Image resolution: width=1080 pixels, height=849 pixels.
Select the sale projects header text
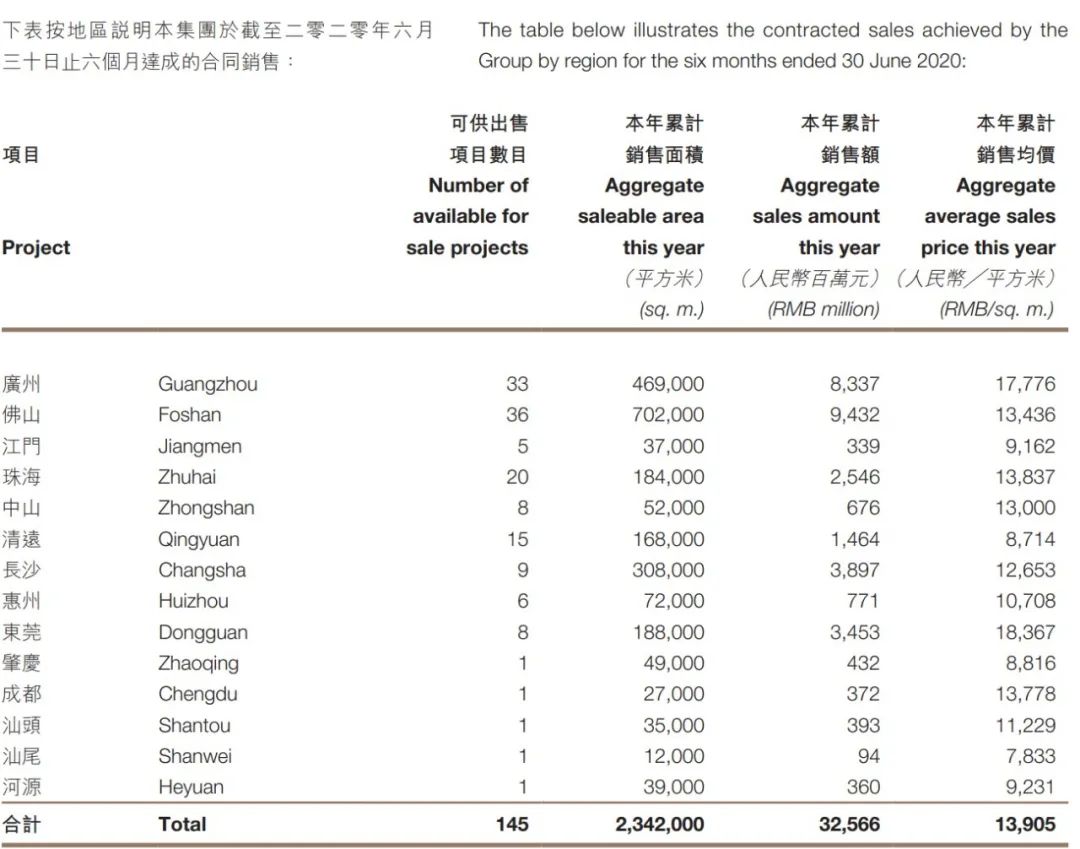467,248
